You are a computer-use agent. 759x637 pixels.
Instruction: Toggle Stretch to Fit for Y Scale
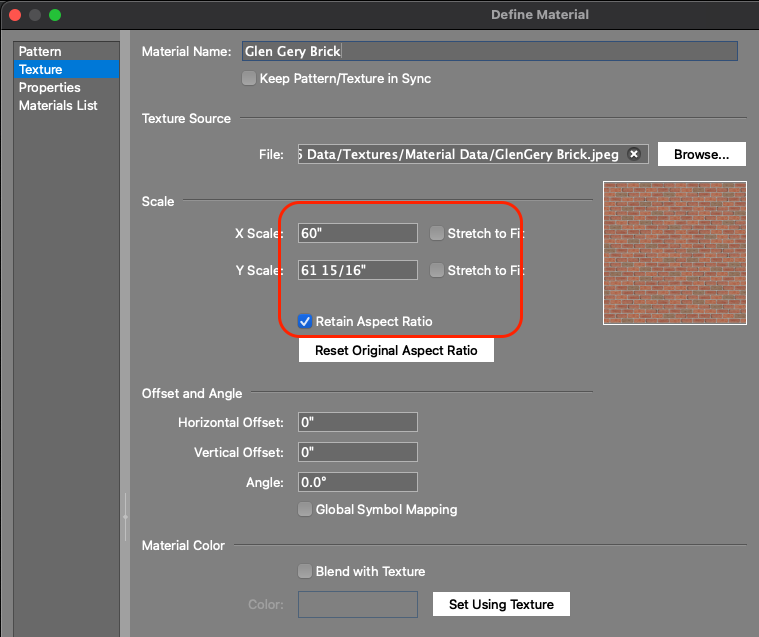tap(437, 270)
